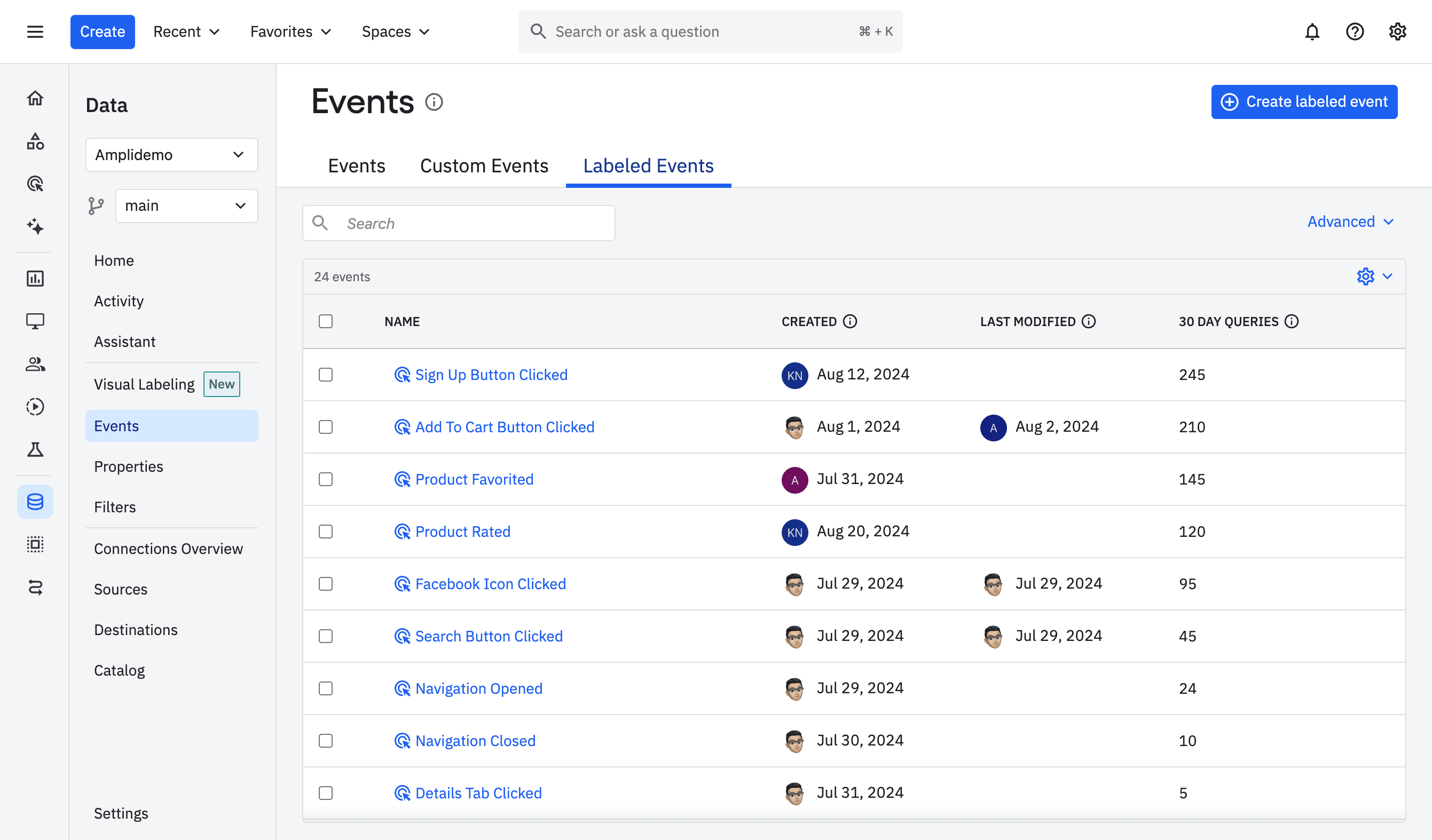Check the Sign Up Button Clicked row checkbox

326,375
